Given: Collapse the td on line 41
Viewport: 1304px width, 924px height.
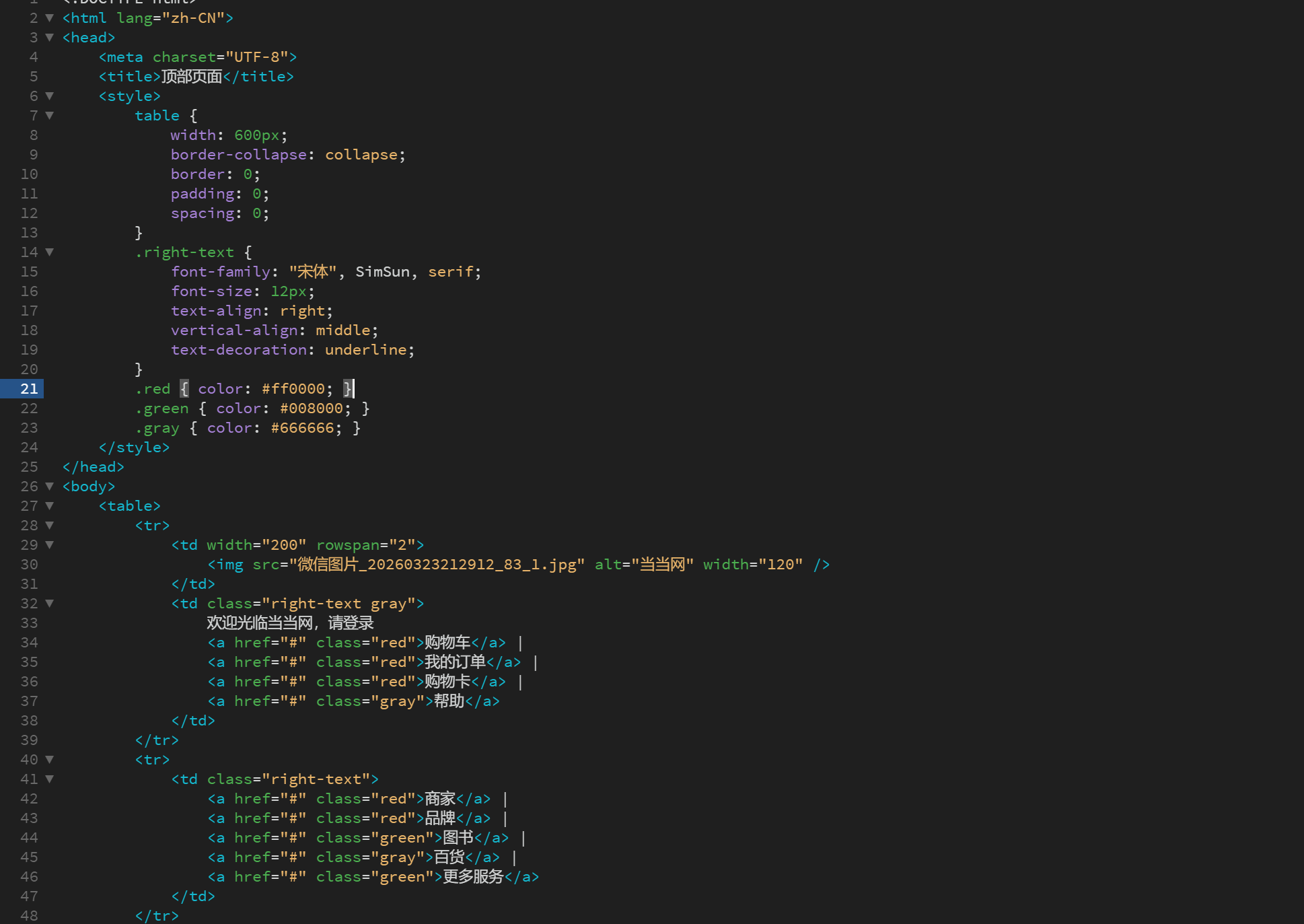Looking at the screenshot, I should [49, 779].
